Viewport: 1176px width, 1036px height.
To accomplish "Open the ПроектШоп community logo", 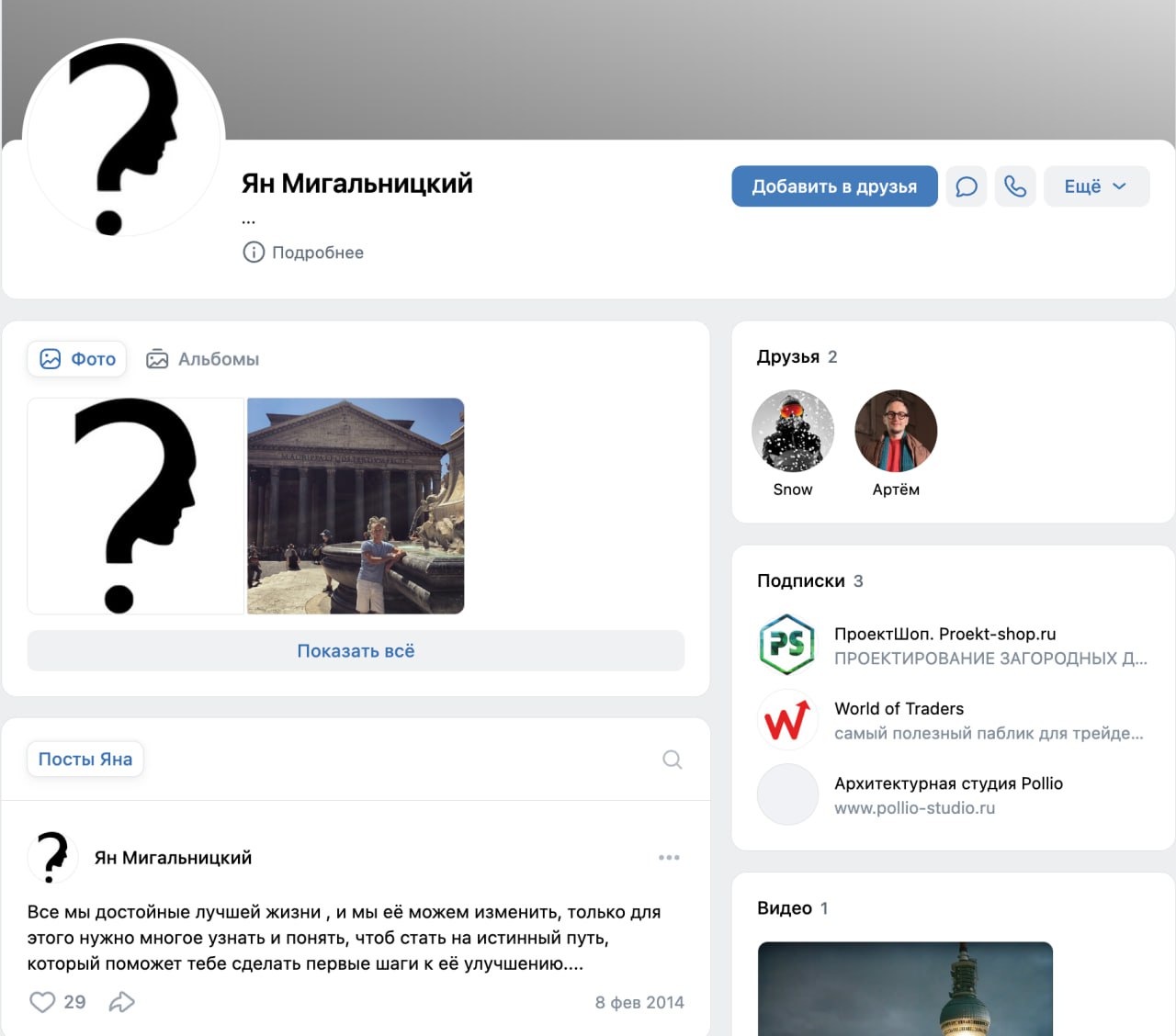I will click(x=787, y=645).
